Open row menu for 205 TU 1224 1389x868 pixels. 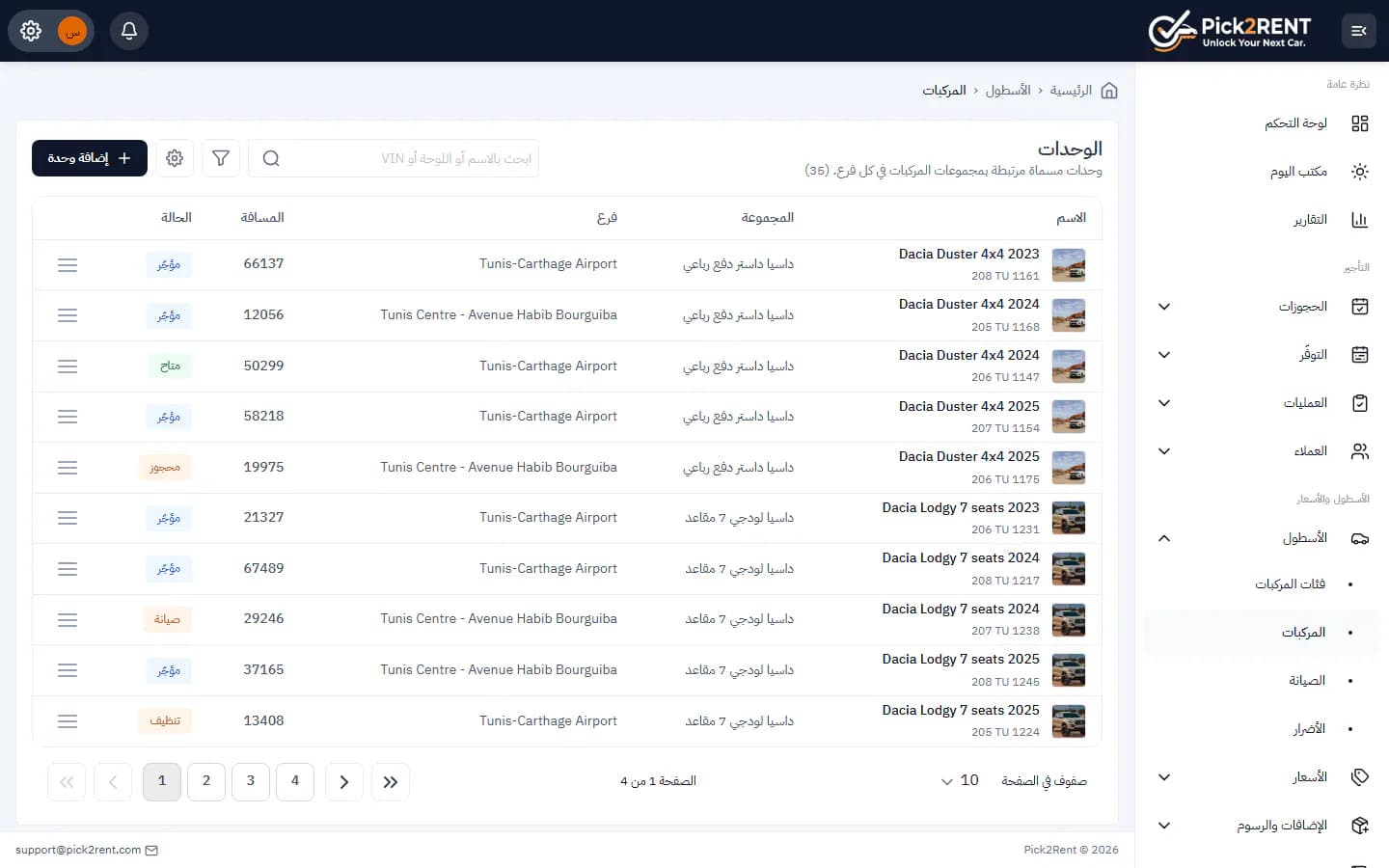(x=68, y=721)
